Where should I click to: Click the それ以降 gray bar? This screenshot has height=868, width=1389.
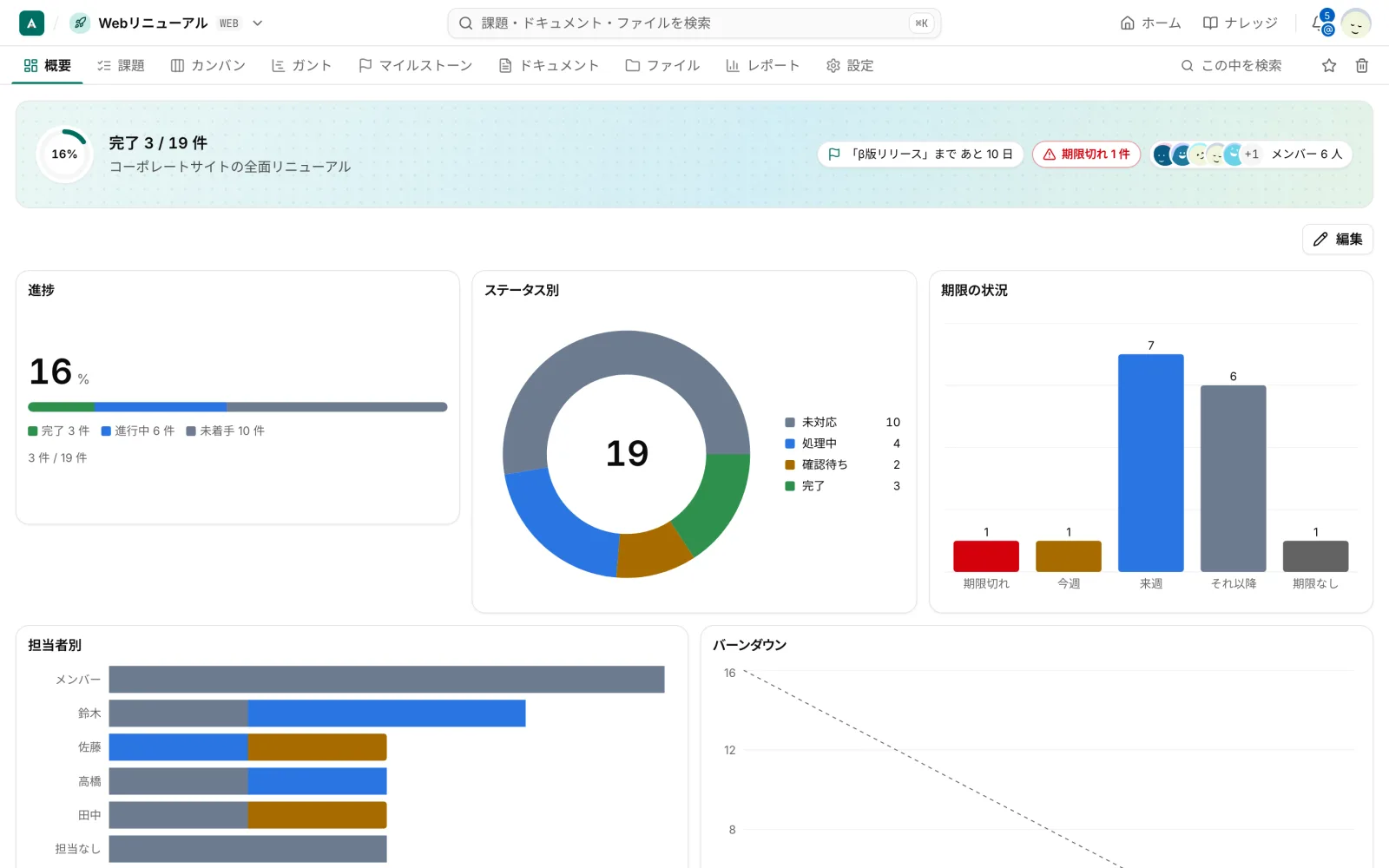pos(1233,478)
